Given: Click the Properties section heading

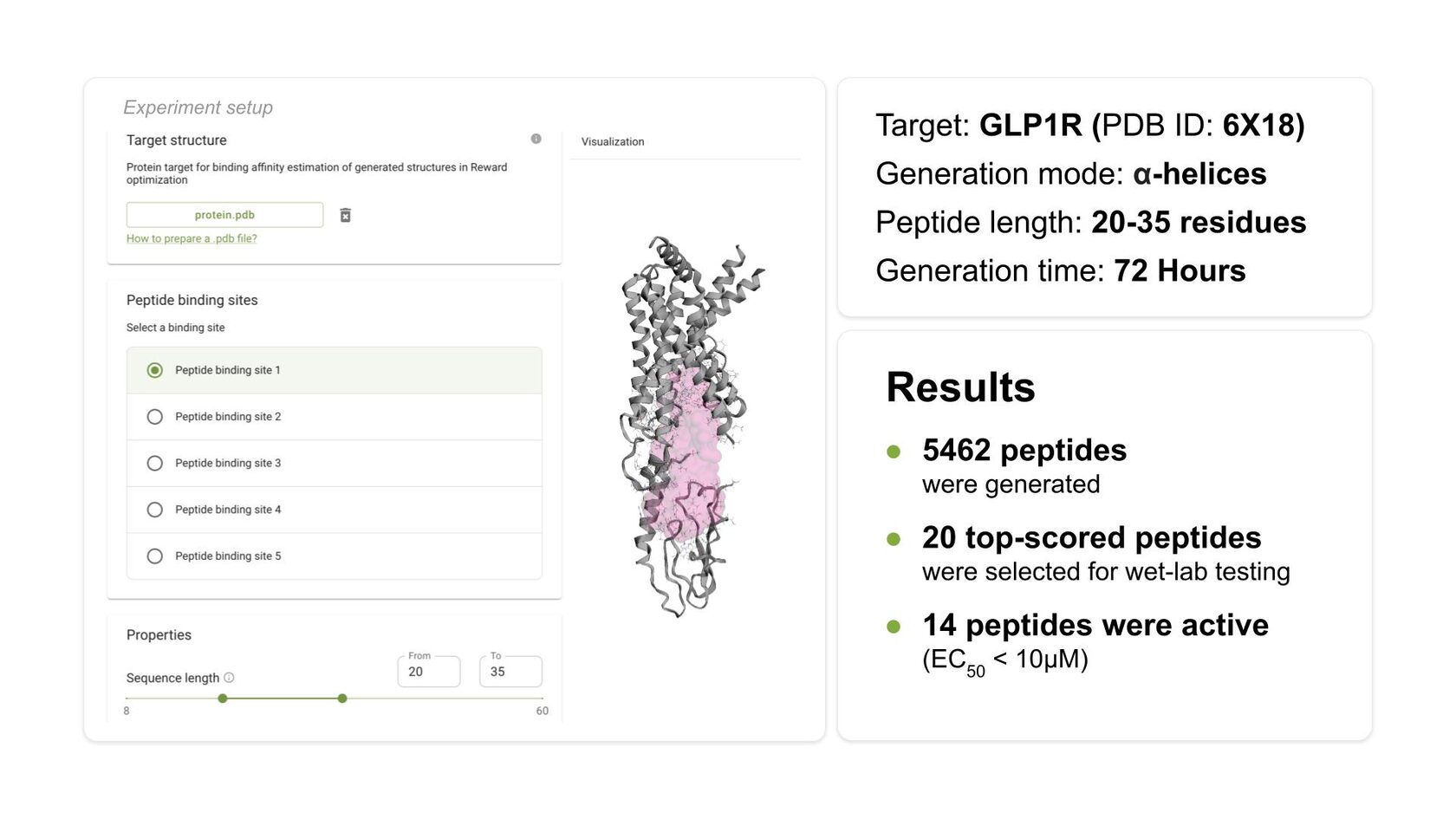Looking at the screenshot, I should click(x=159, y=635).
